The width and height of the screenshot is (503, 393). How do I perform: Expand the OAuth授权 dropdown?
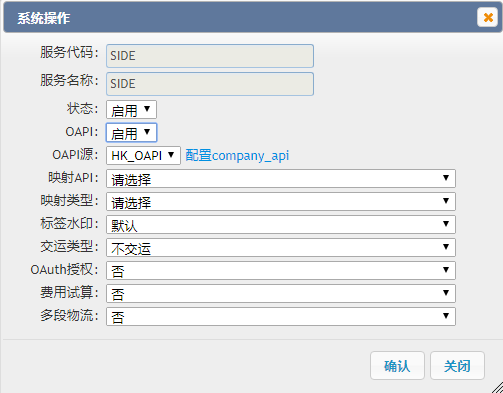[x=281, y=270]
